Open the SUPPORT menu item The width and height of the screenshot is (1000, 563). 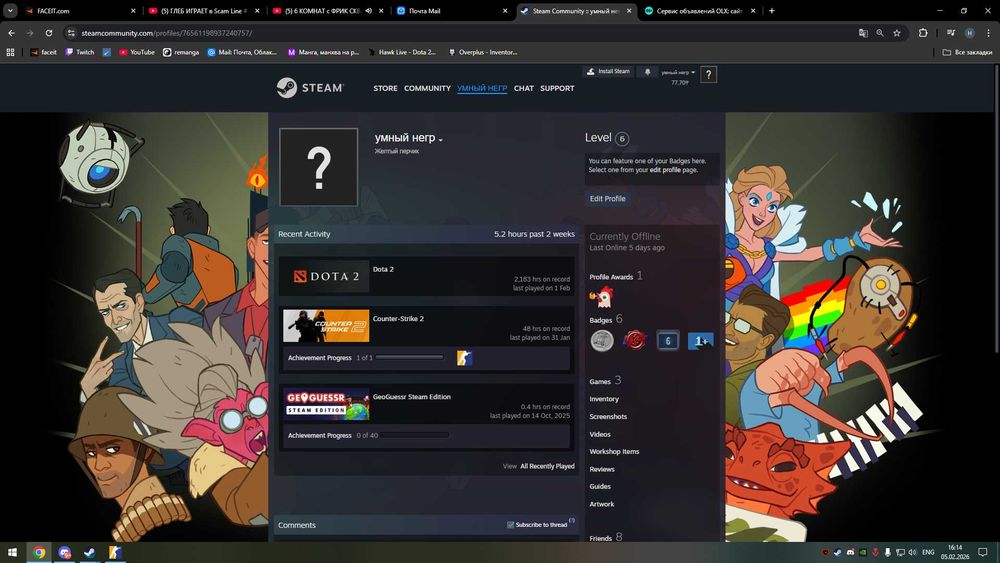[557, 89]
